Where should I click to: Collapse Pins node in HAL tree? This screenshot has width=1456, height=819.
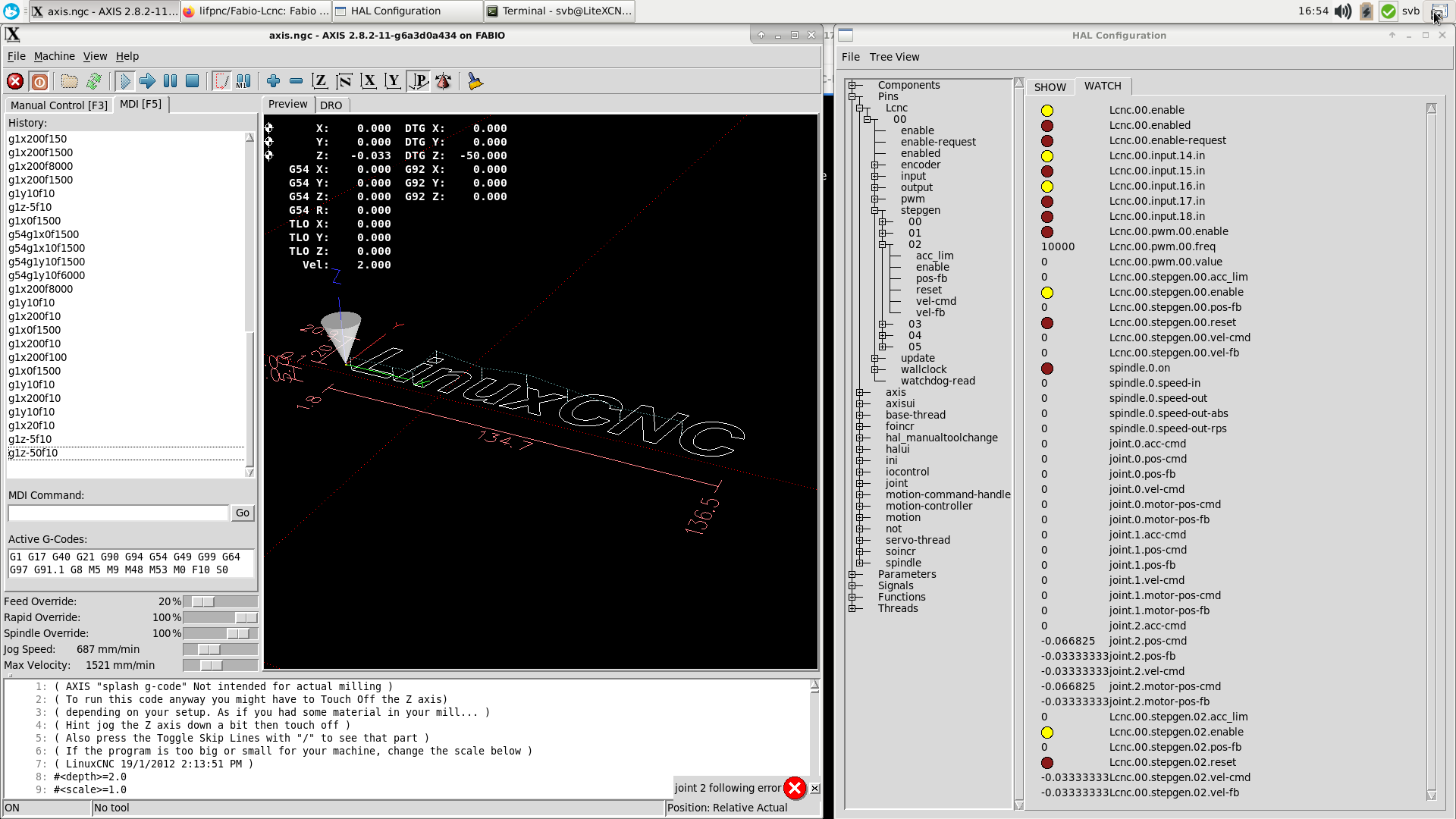pyautogui.click(x=852, y=97)
